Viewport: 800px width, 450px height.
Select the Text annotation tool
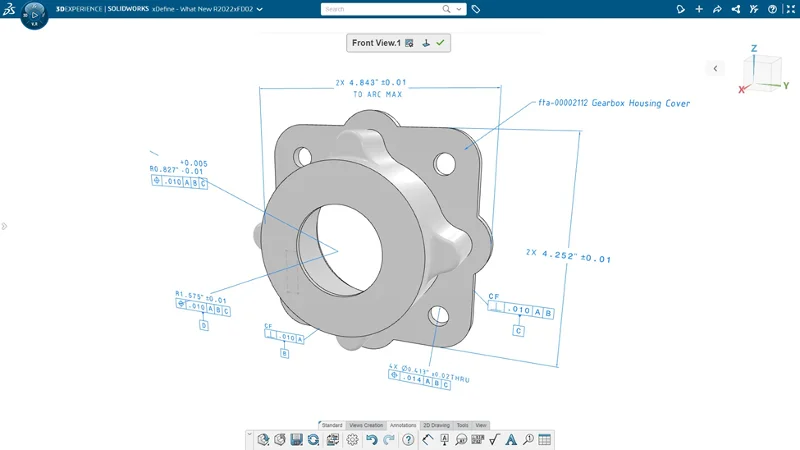511,439
